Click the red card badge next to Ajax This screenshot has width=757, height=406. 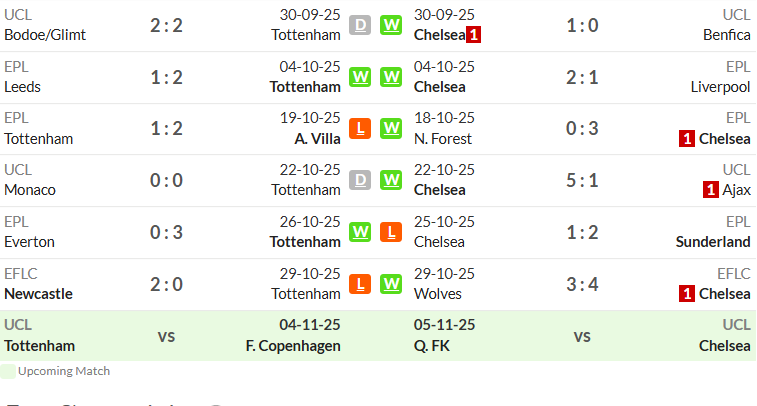pos(711,190)
